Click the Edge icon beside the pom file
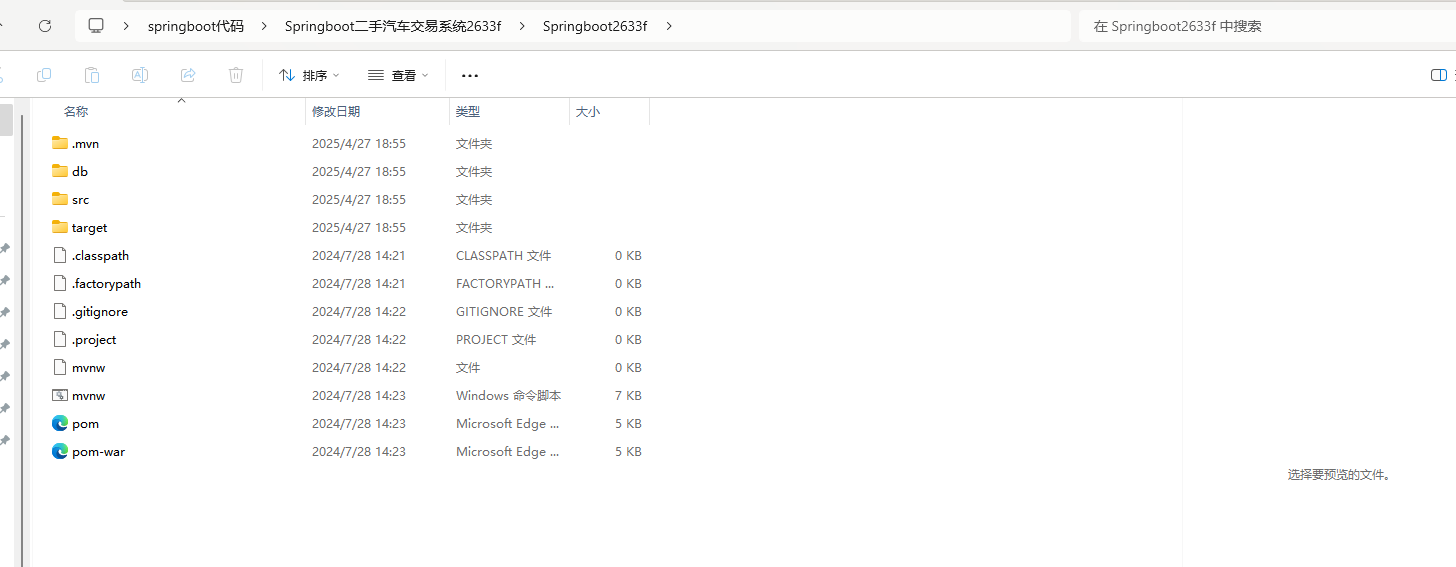 60,423
